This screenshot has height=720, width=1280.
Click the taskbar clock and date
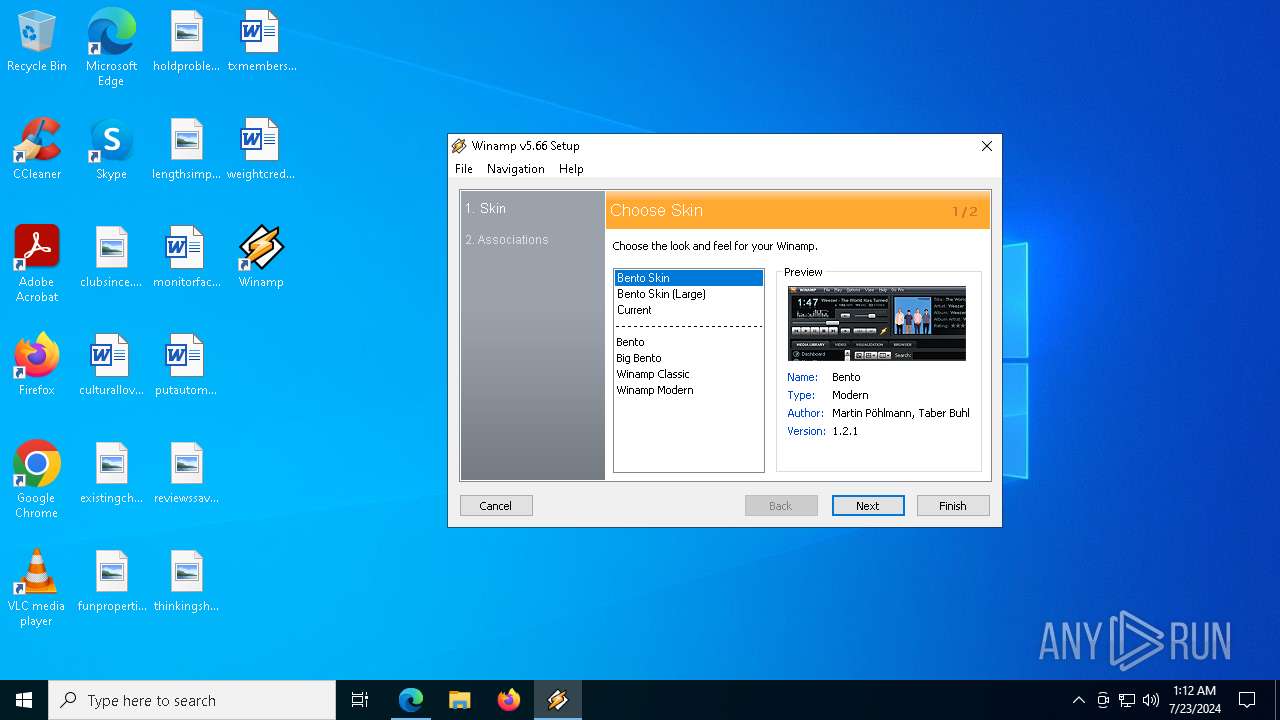pyautogui.click(x=1194, y=700)
